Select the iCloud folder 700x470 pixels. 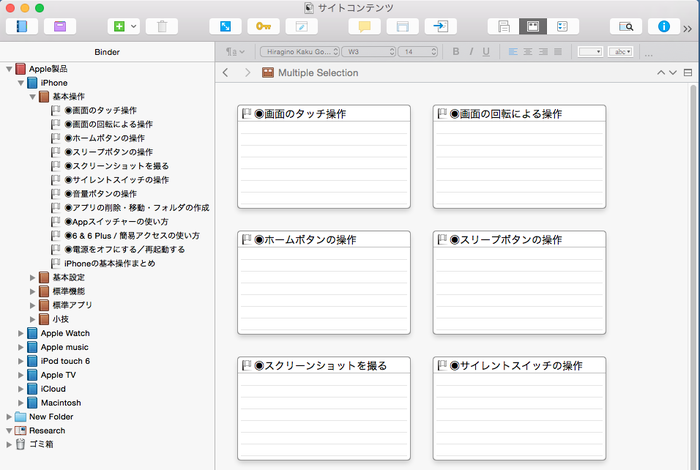(x=53, y=389)
